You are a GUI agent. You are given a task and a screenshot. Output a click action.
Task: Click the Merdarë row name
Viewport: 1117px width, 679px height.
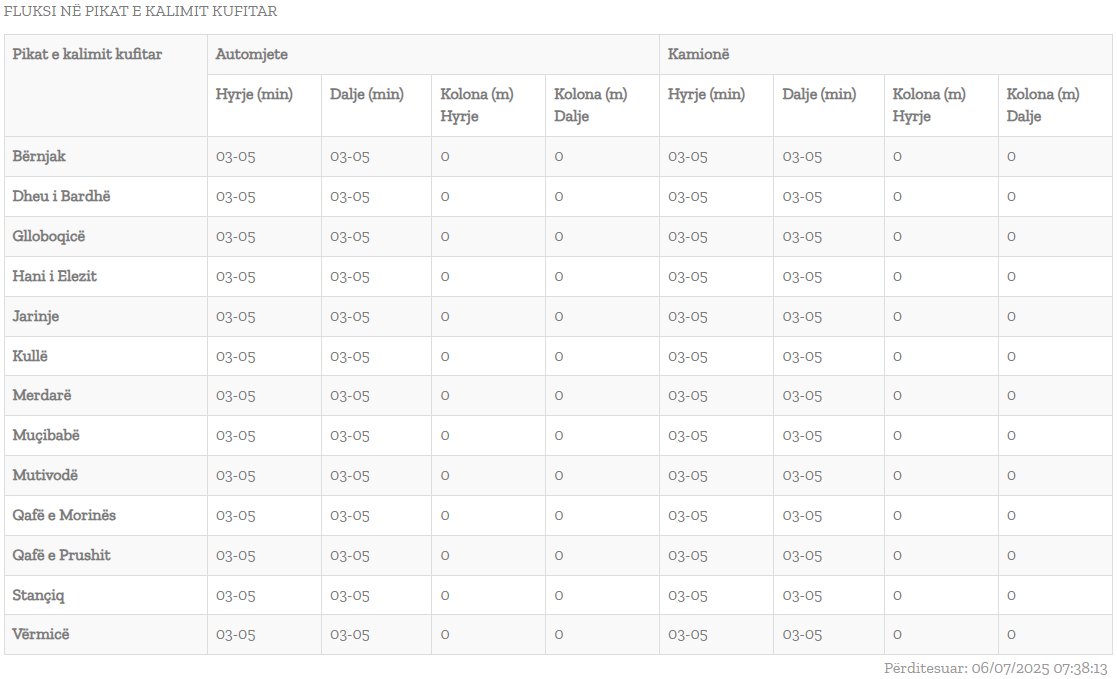(x=42, y=395)
